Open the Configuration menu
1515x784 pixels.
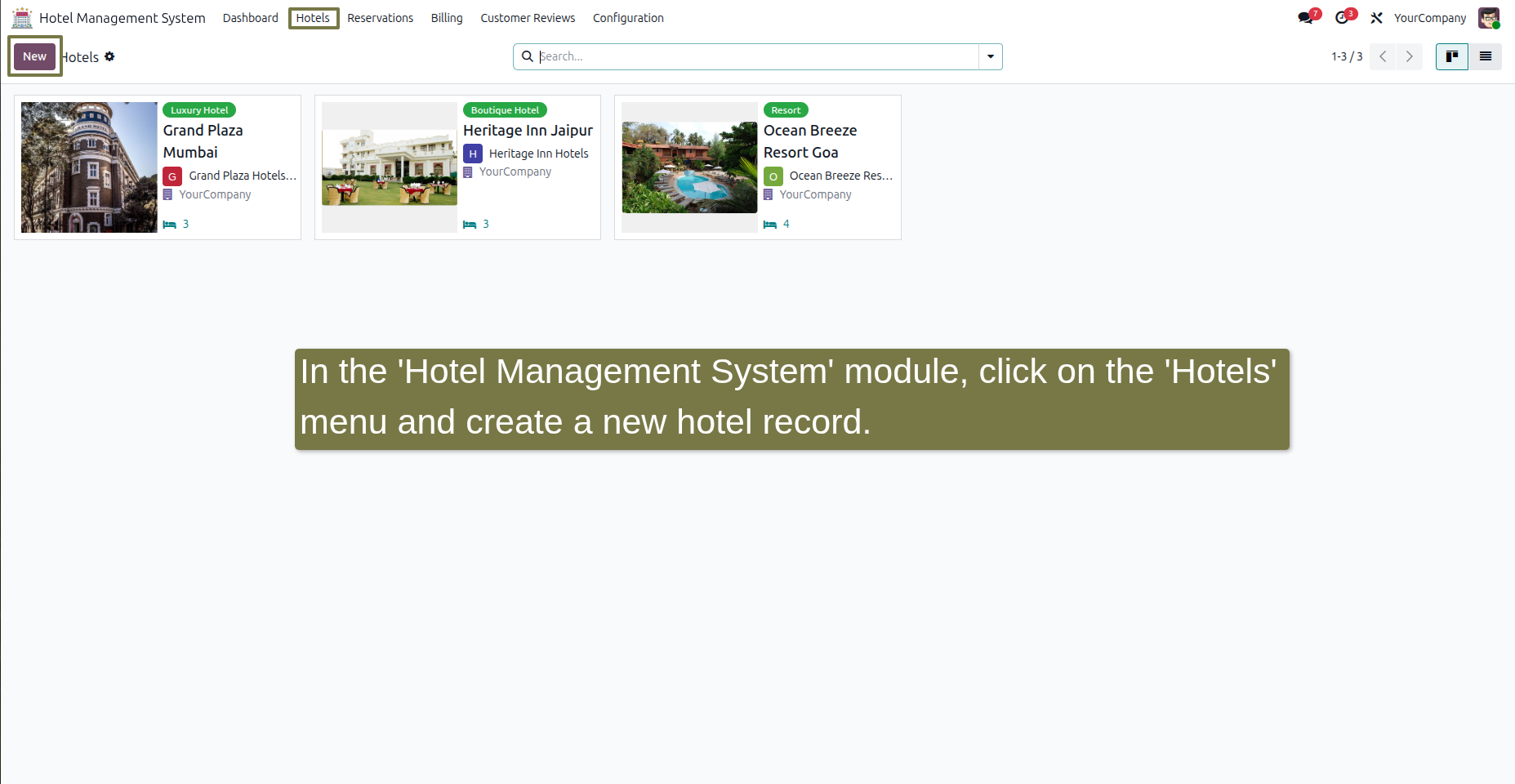(628, 18)
